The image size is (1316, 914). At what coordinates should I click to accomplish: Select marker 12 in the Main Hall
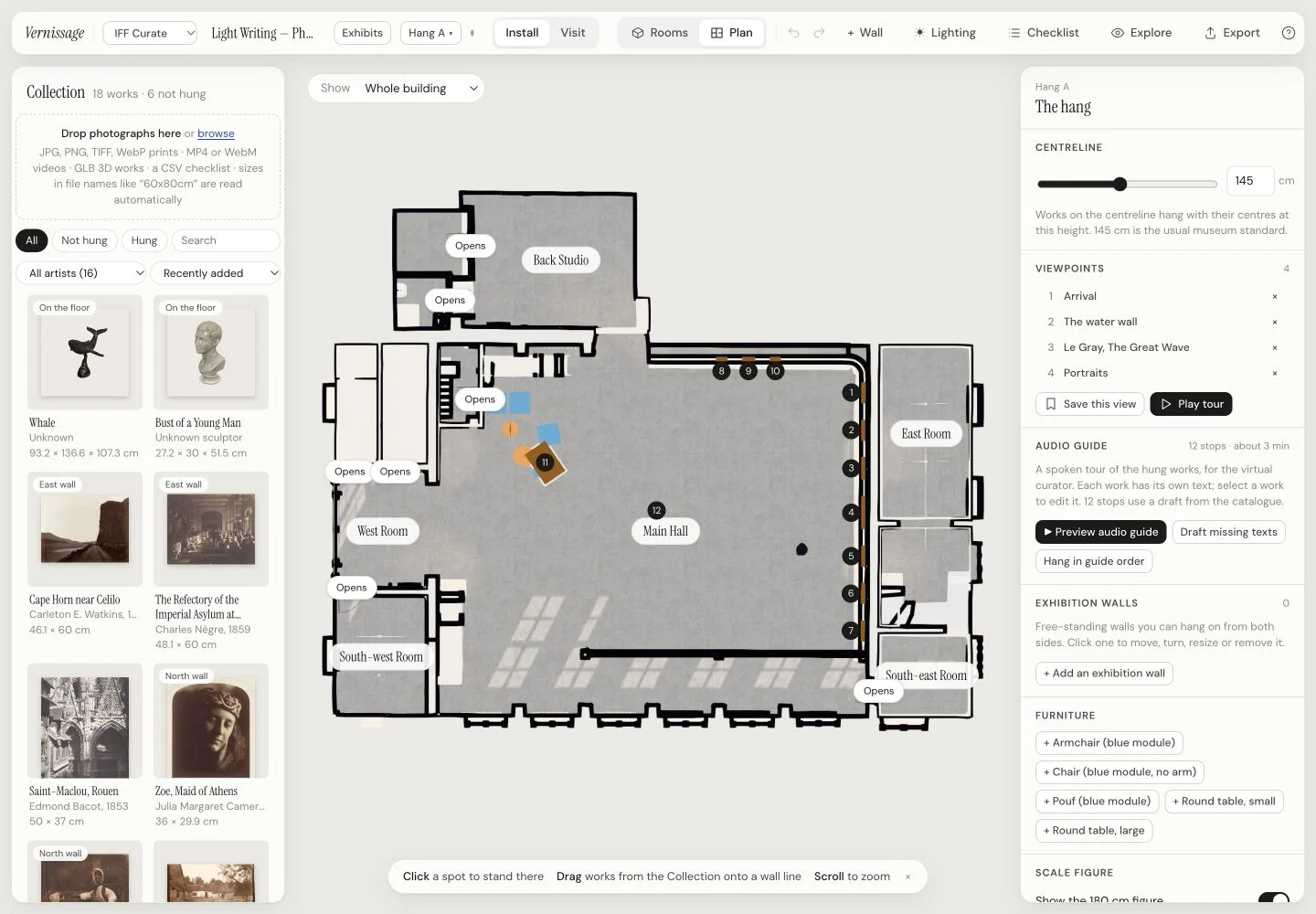tap(656, 510)
